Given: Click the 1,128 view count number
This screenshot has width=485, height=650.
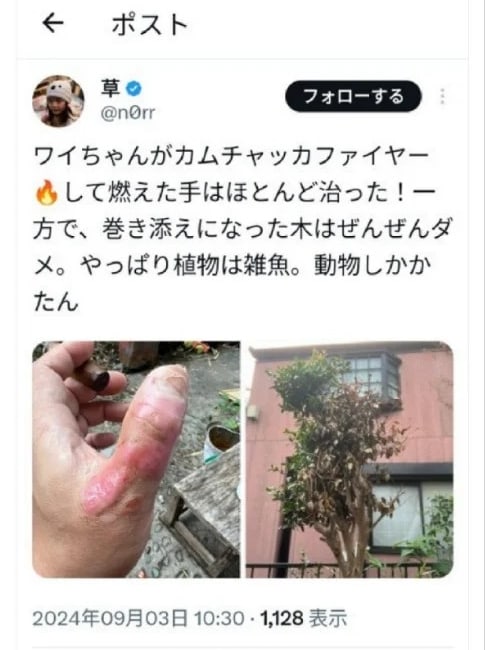Looking at the screenshot, I should coord(282,618).
